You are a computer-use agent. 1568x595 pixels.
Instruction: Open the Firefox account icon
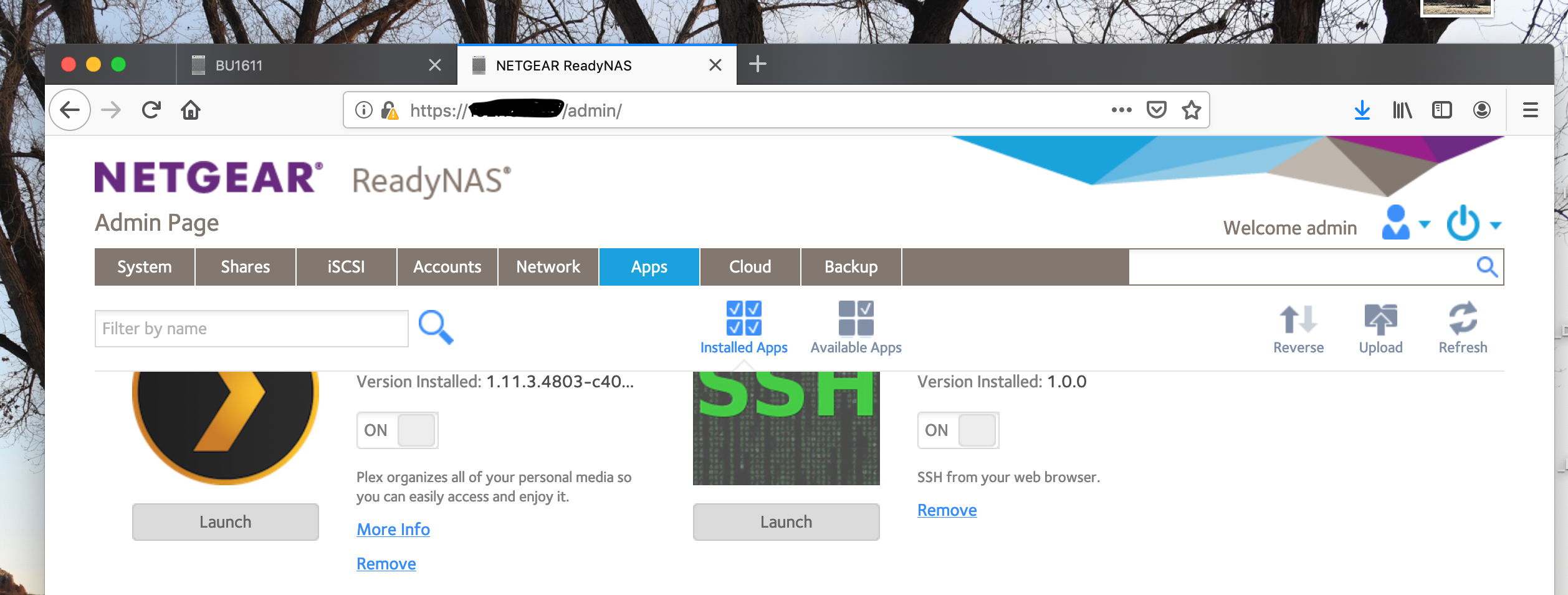[x=1482, y=110]
